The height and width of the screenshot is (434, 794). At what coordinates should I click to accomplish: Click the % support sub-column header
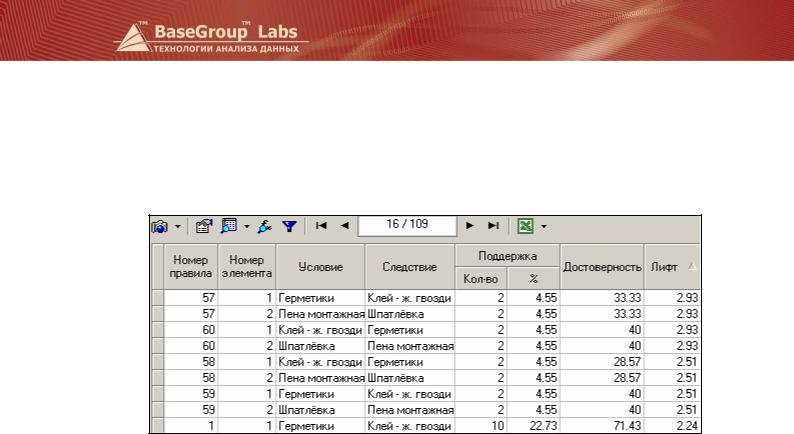(534, 279)
